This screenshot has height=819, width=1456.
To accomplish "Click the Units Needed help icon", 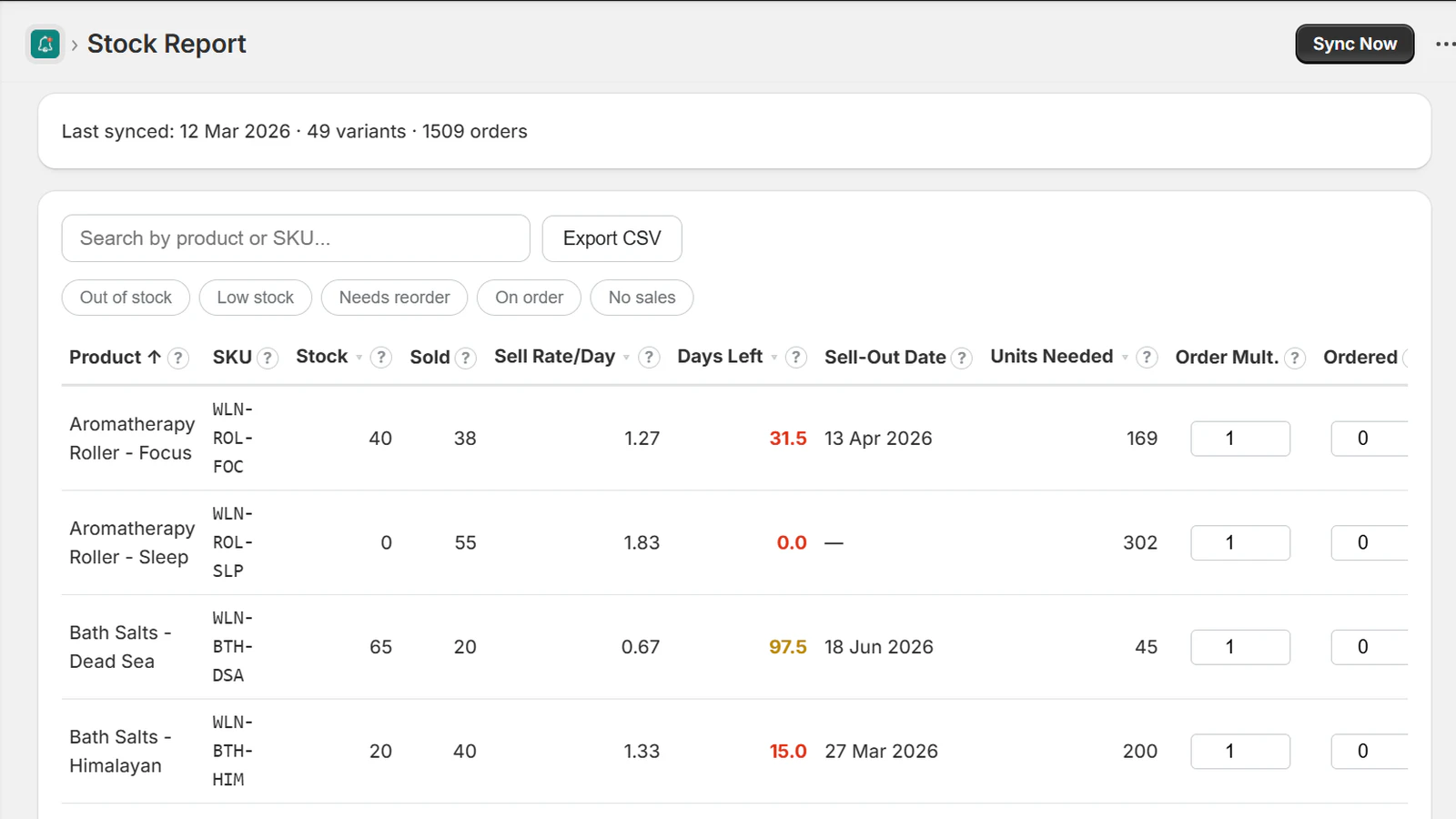I will pos(1147,358).
